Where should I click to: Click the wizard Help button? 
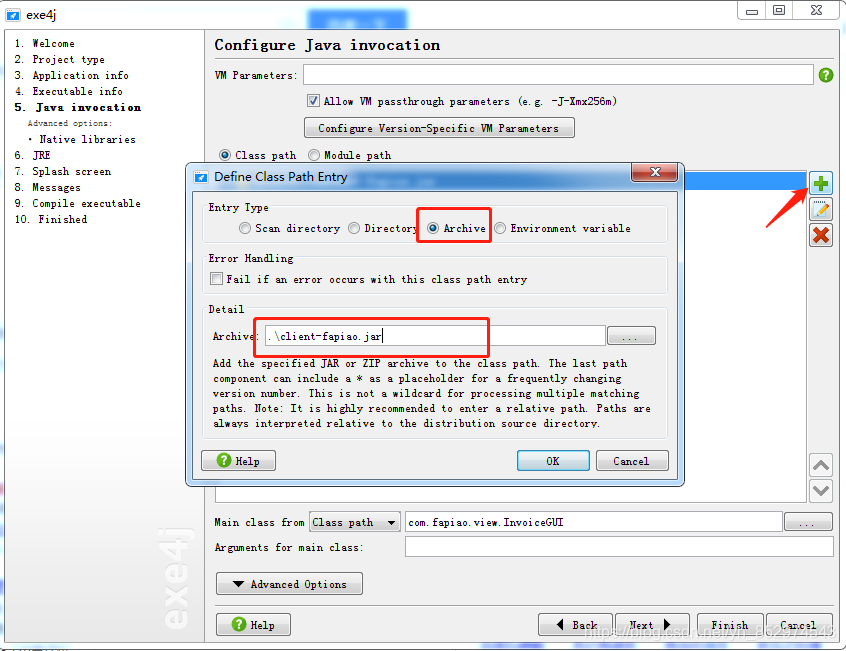point(253,625)
